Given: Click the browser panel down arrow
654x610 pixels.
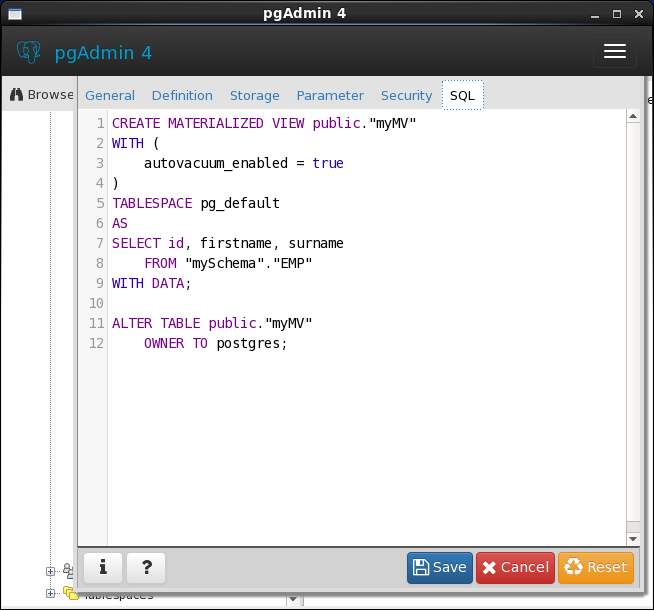Looking at the screenshot, I should point(293,600).
